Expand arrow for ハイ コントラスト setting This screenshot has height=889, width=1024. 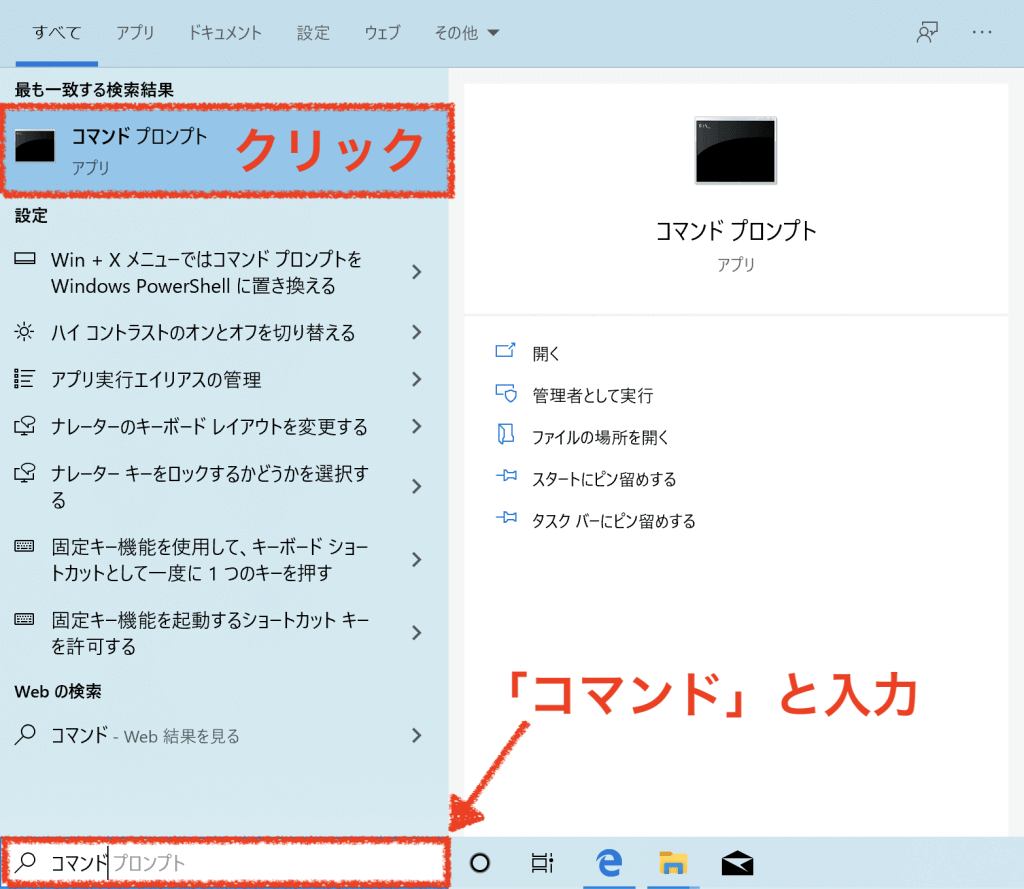[x=417, y=332]
